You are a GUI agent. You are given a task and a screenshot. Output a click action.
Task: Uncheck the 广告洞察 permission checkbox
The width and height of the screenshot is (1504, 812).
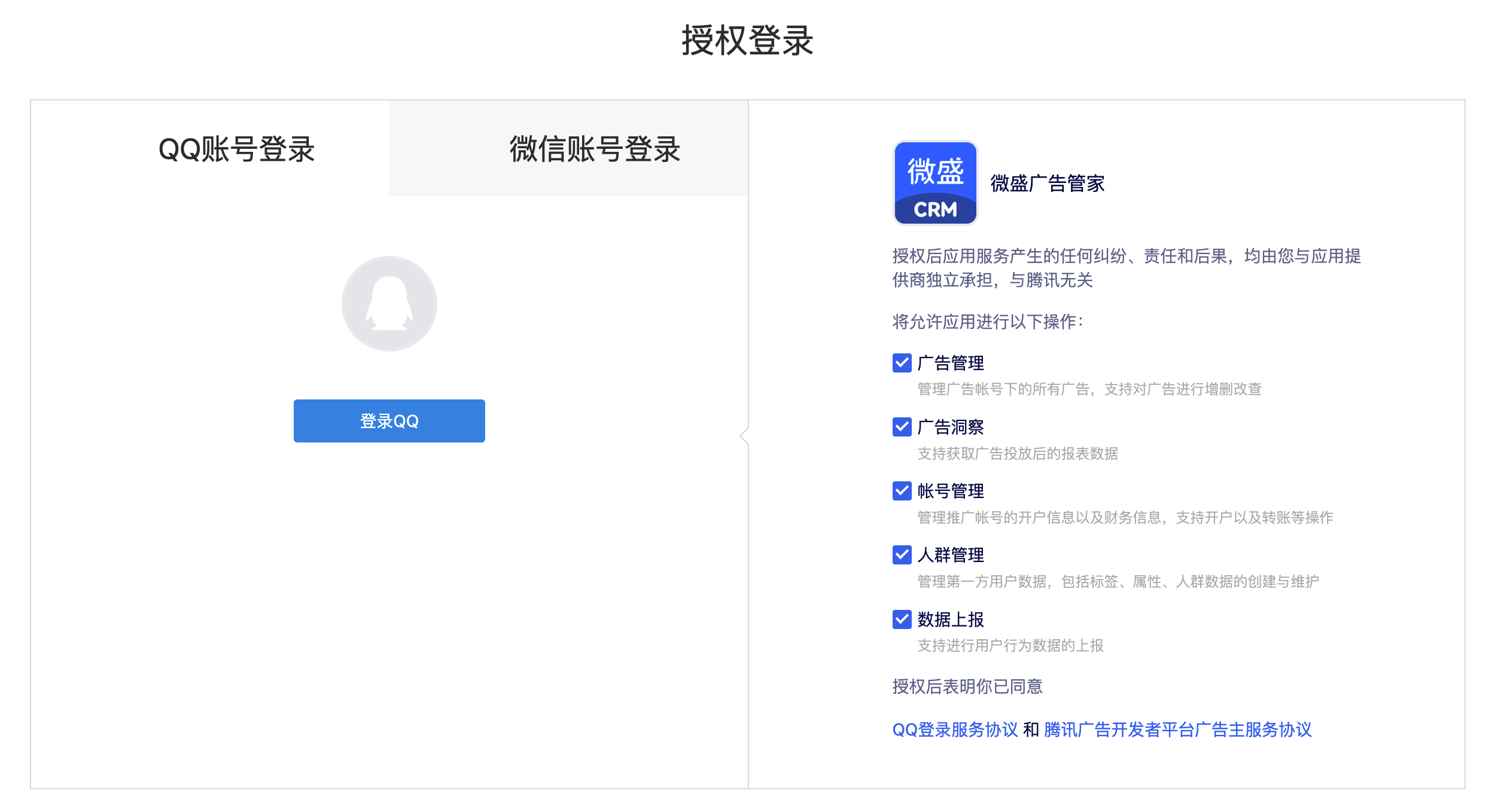click(902, 427)
